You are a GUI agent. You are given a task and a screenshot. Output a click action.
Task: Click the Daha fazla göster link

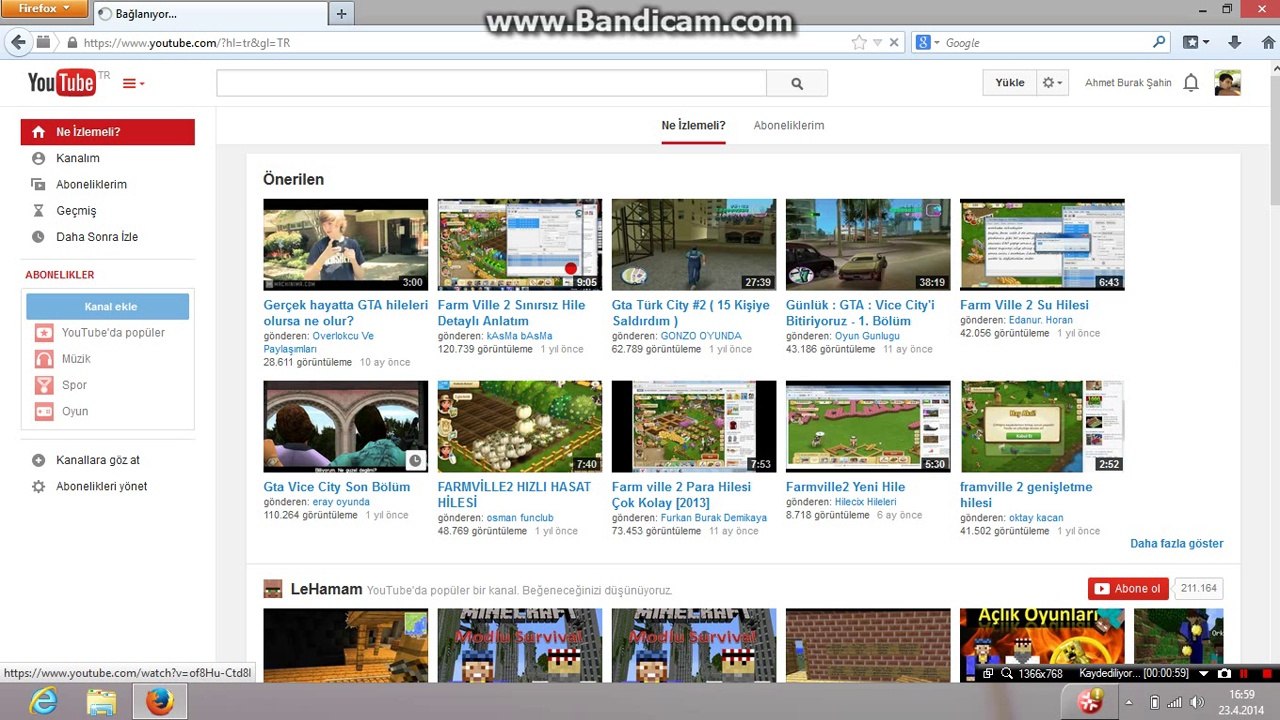[1177, 544]
